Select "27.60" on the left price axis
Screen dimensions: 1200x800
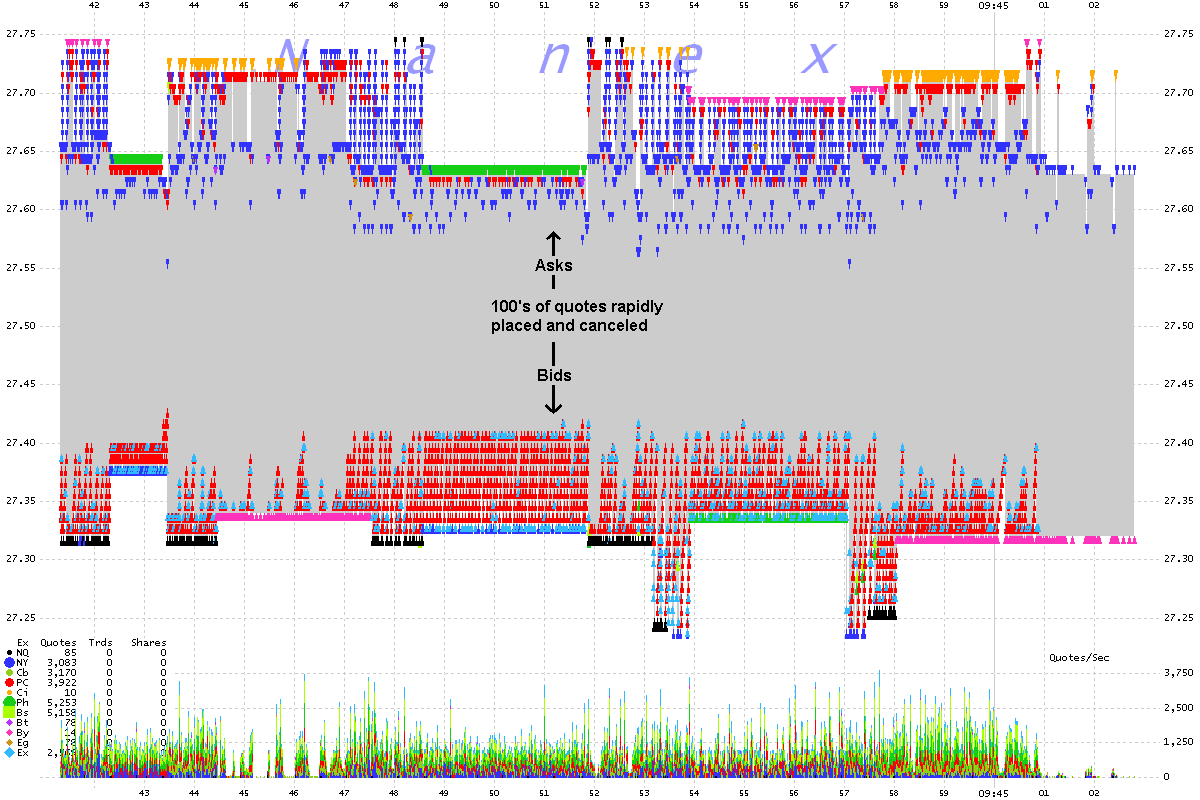pyautogui.click(x=19, y=209)
